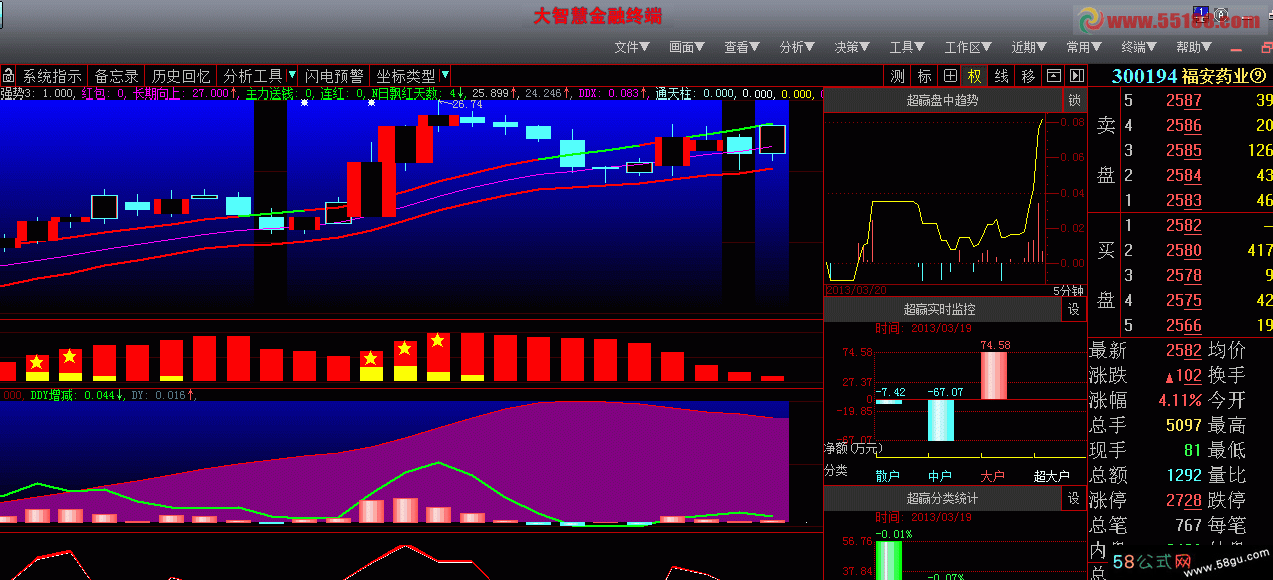This screenshot has width=1273, height=580.
Task: Open the 查看 menu
Action: click(x=742, y=47)
